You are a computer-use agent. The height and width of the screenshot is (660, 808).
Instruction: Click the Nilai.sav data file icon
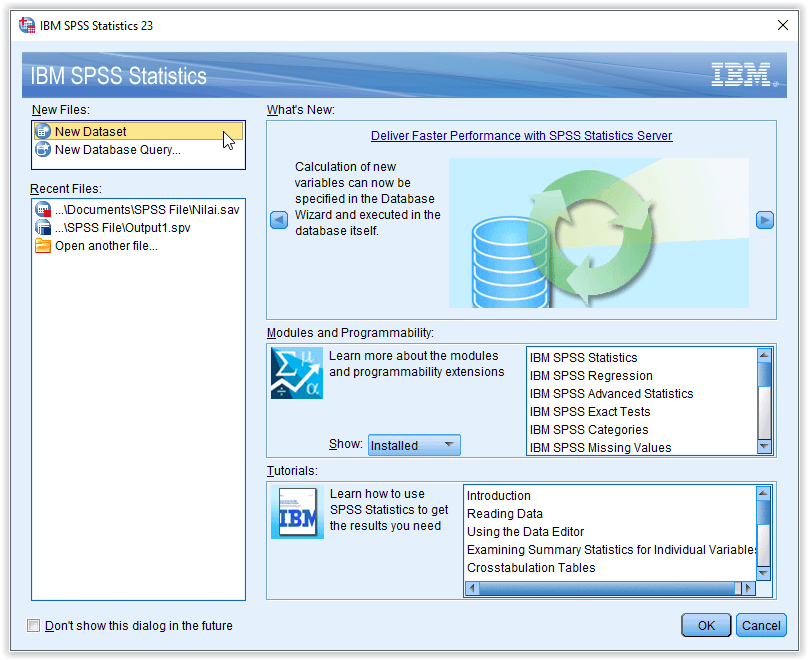[x=43, y=209]
